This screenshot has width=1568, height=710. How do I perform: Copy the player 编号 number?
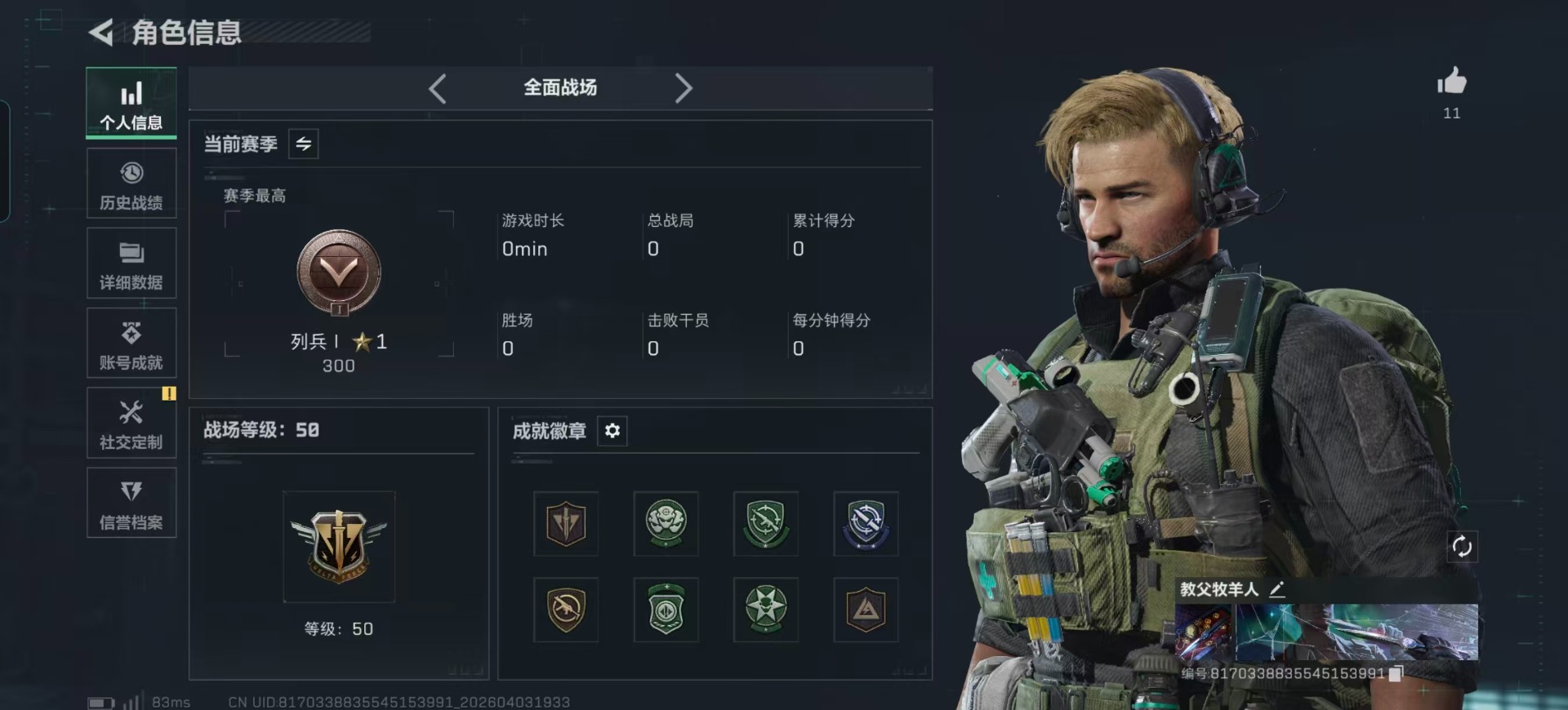click(1396, 673)
